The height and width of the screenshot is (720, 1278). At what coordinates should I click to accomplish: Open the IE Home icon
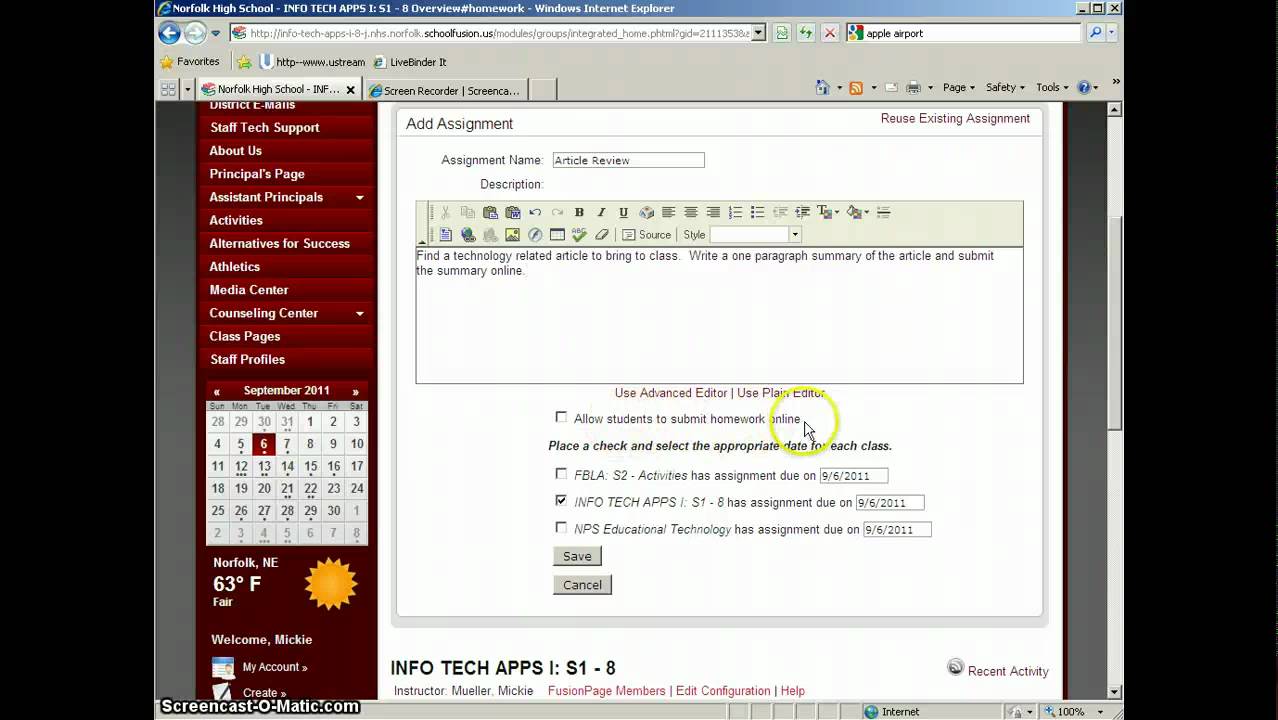click(822, 88)
